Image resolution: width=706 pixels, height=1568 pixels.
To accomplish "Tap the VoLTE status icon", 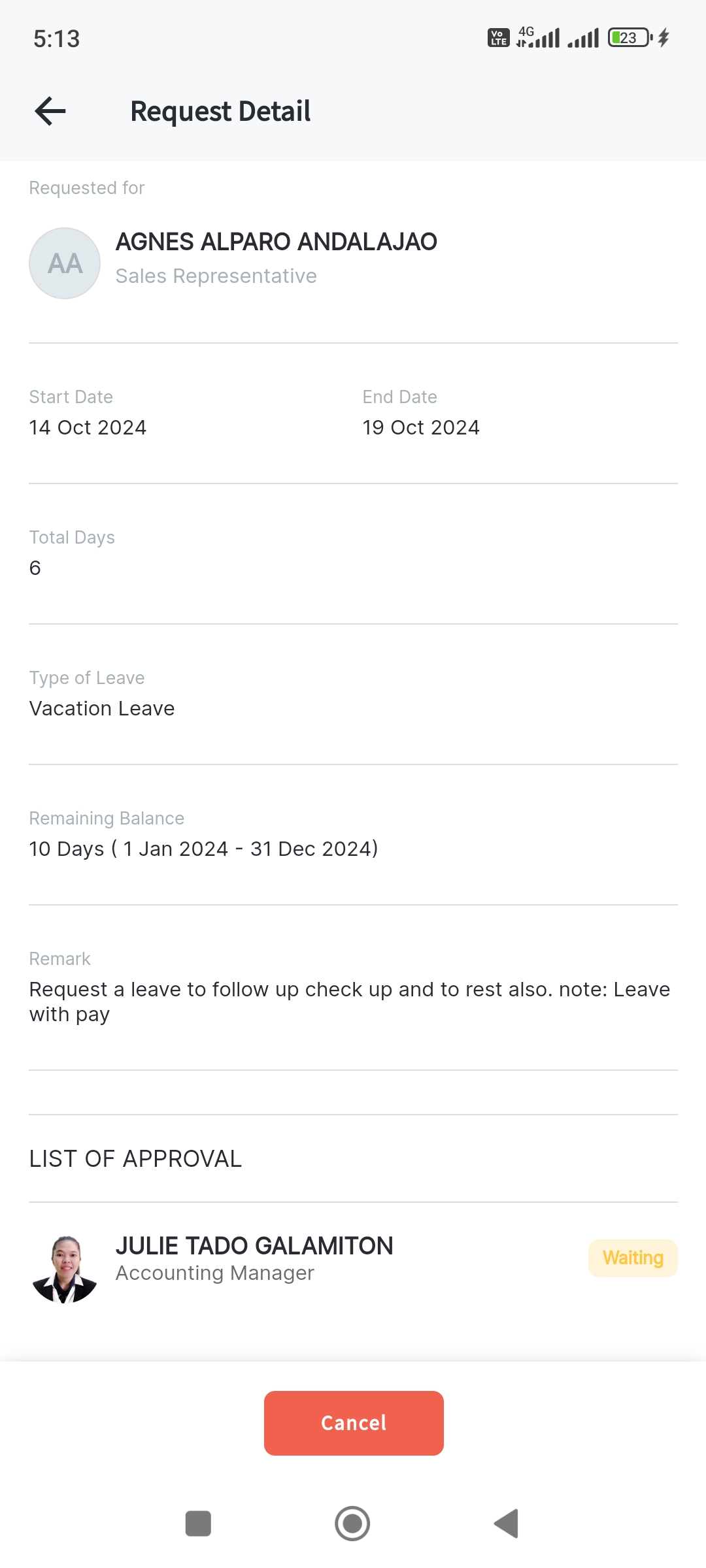I will tap(499, 38).
